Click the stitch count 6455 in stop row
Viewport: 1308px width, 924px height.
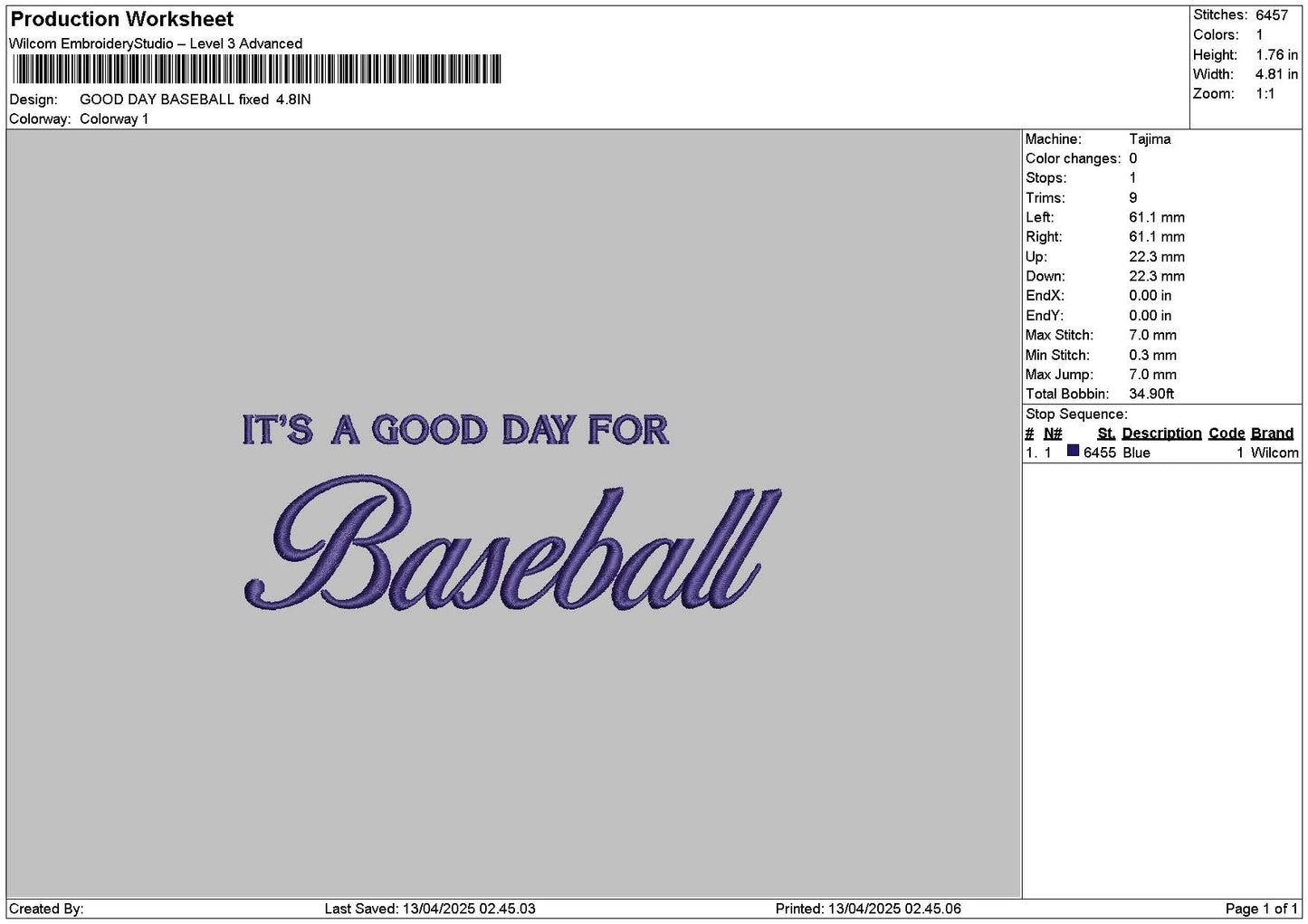[1100, 452]
